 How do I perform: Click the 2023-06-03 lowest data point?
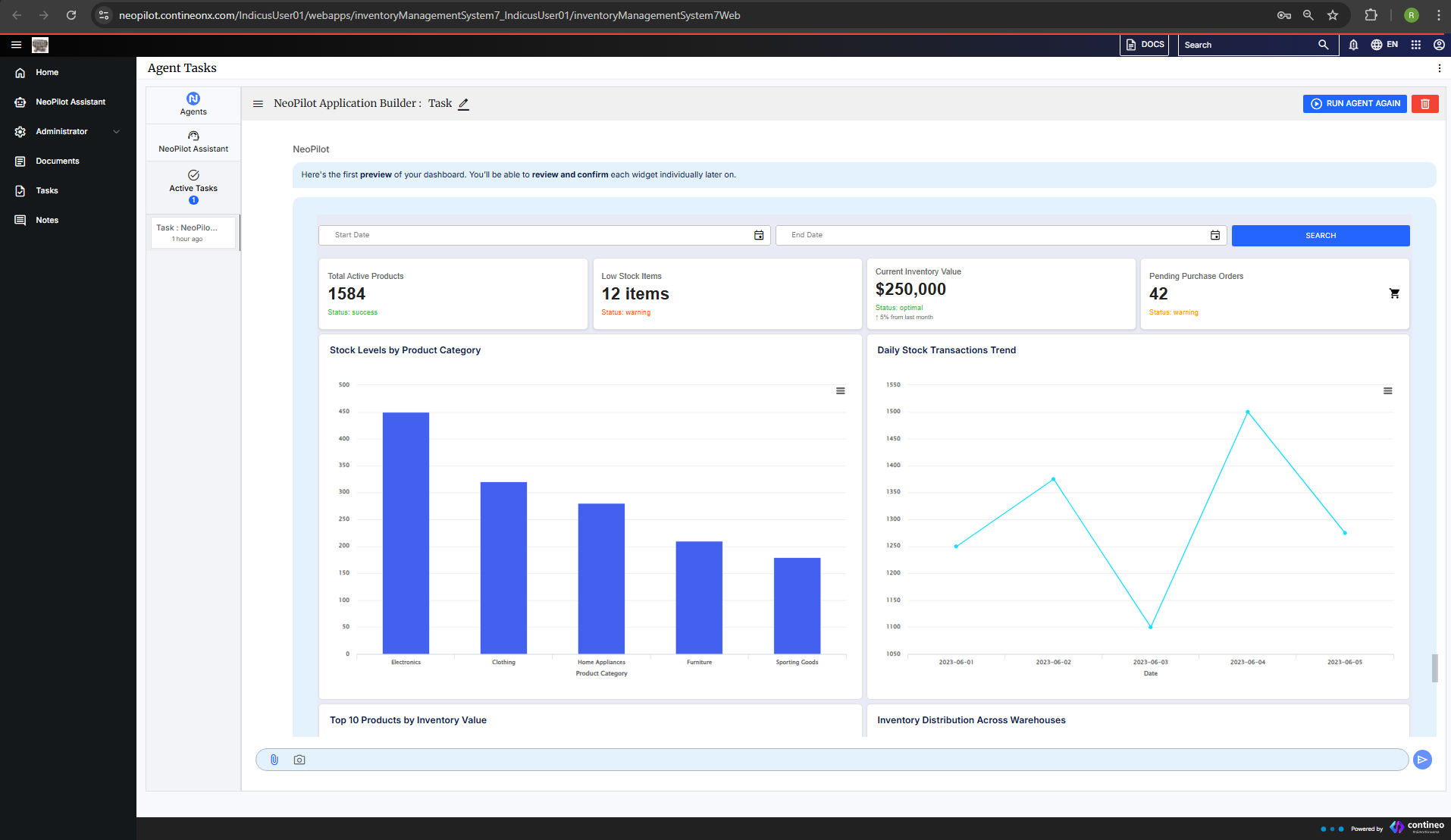[x=1151, y=627]
